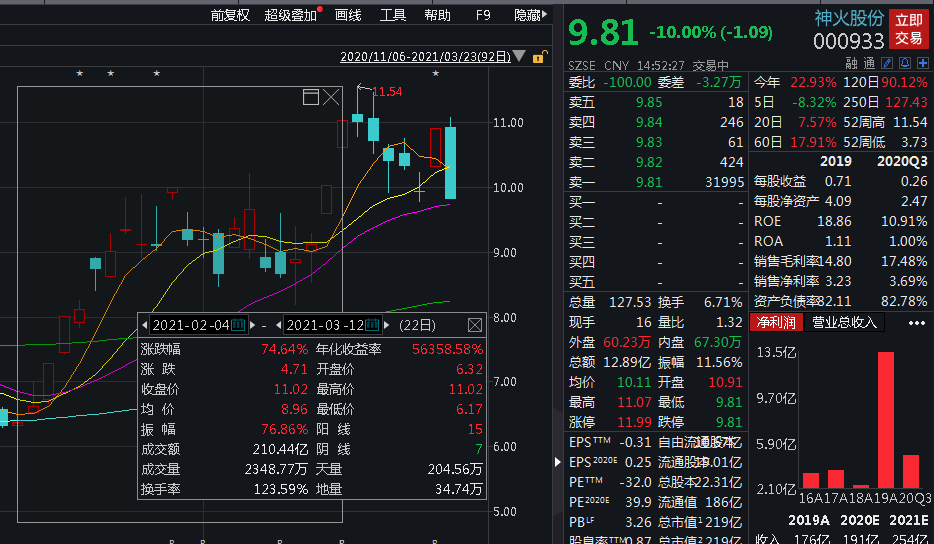Image resolution: width=934 pixels, height=544 pixels.
Task: Click stock code 000933
Action: pyautogui.click(x=848, y=41)
